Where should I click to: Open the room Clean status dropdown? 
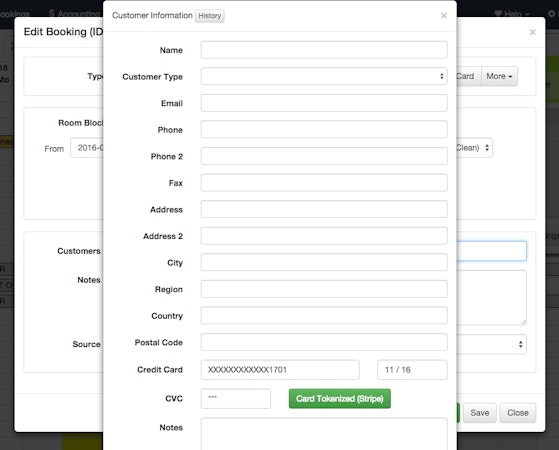coord(475,148)
